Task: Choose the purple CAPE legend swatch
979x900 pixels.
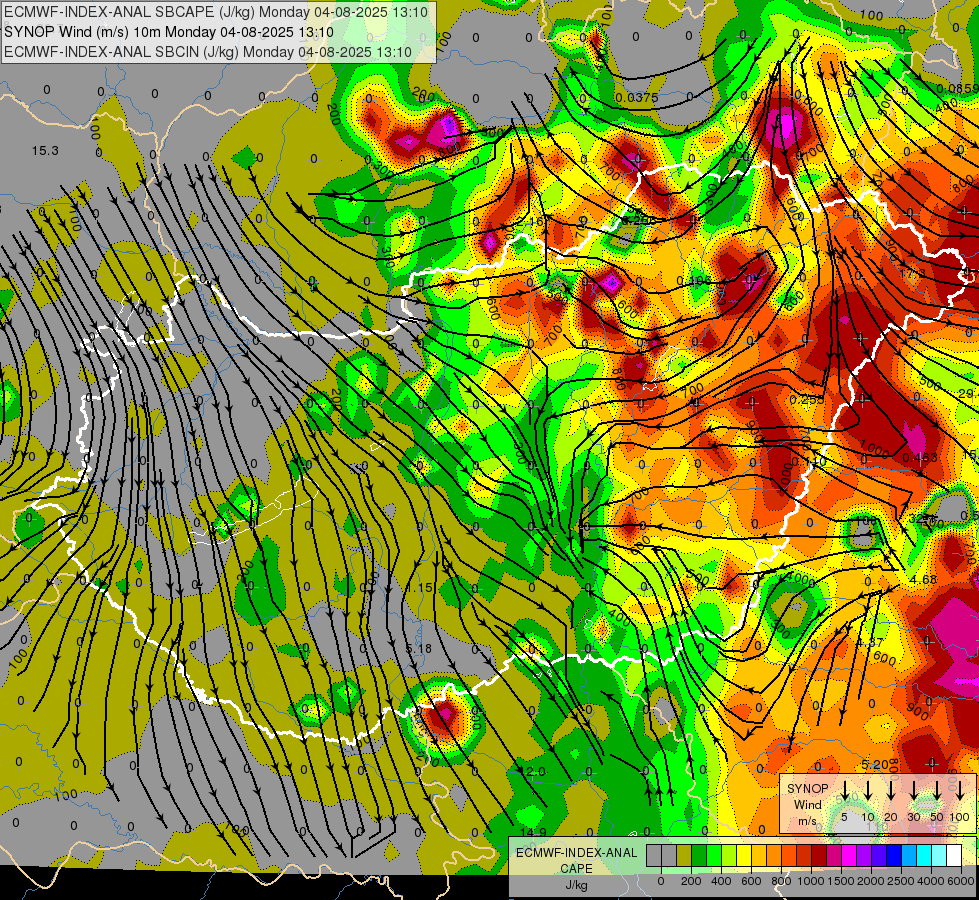Action: [864, 855]
